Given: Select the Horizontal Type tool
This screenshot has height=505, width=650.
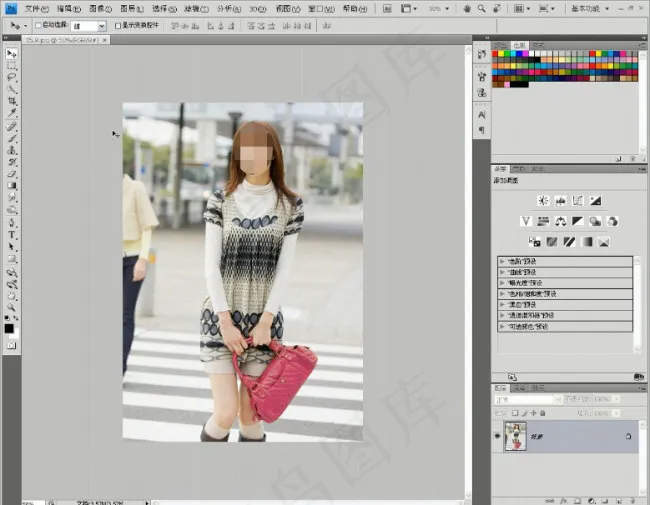Looking at the screenshot, I should (x=11, y=235).
